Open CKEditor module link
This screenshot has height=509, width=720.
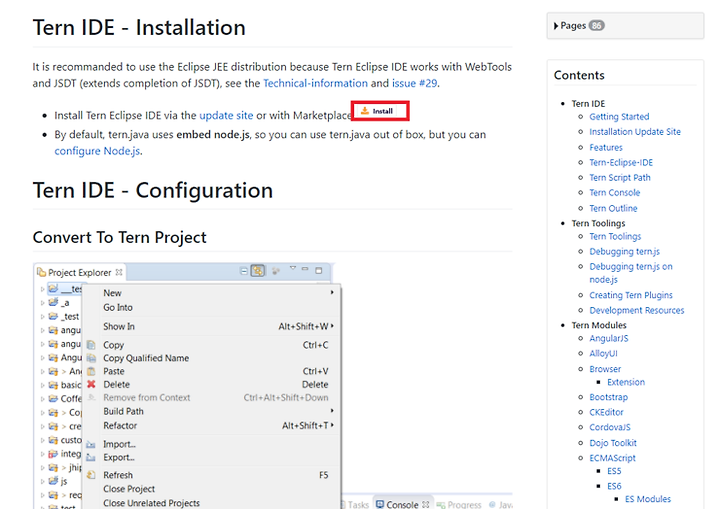[x=607, y=412]
